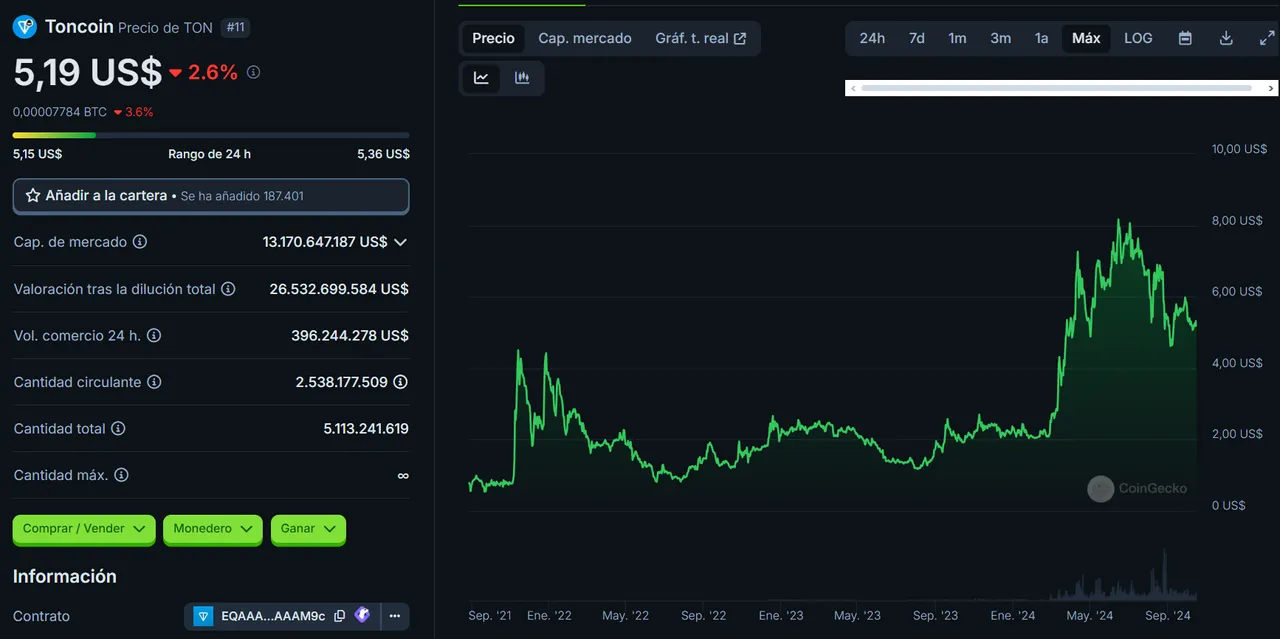Click the 26.532.699.584 US$ valuation value

coord(339,289)
